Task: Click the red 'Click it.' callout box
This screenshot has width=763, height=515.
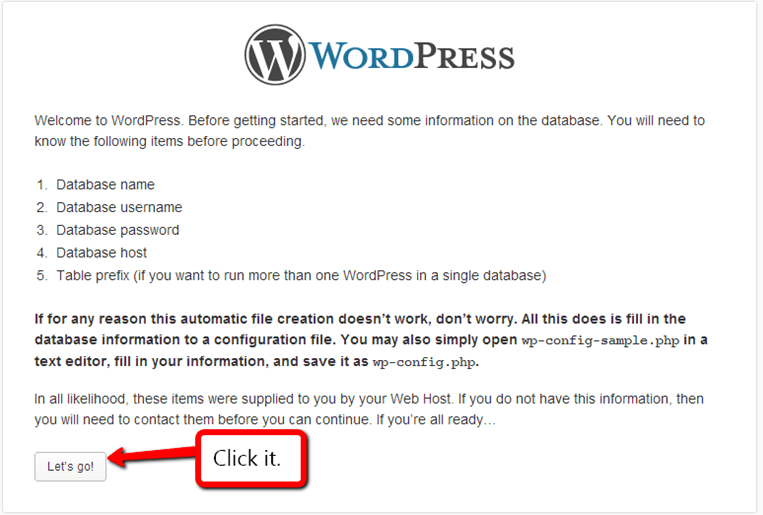Action: [x=252, y=459]
